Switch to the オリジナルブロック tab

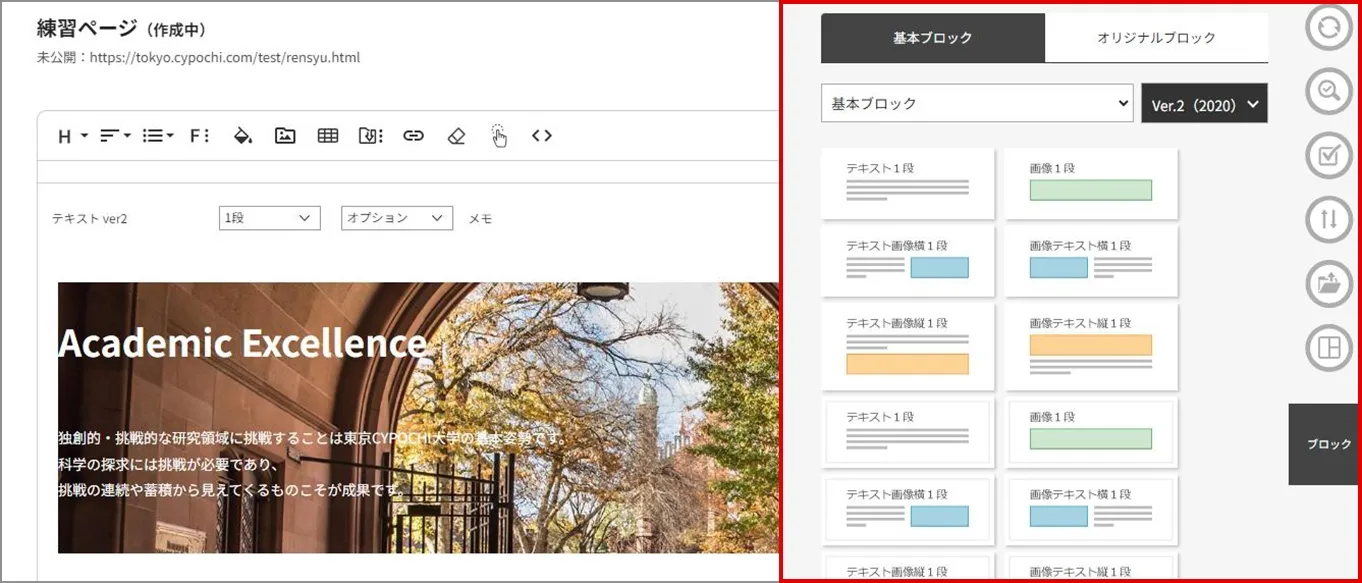(x=1157, y=38)
